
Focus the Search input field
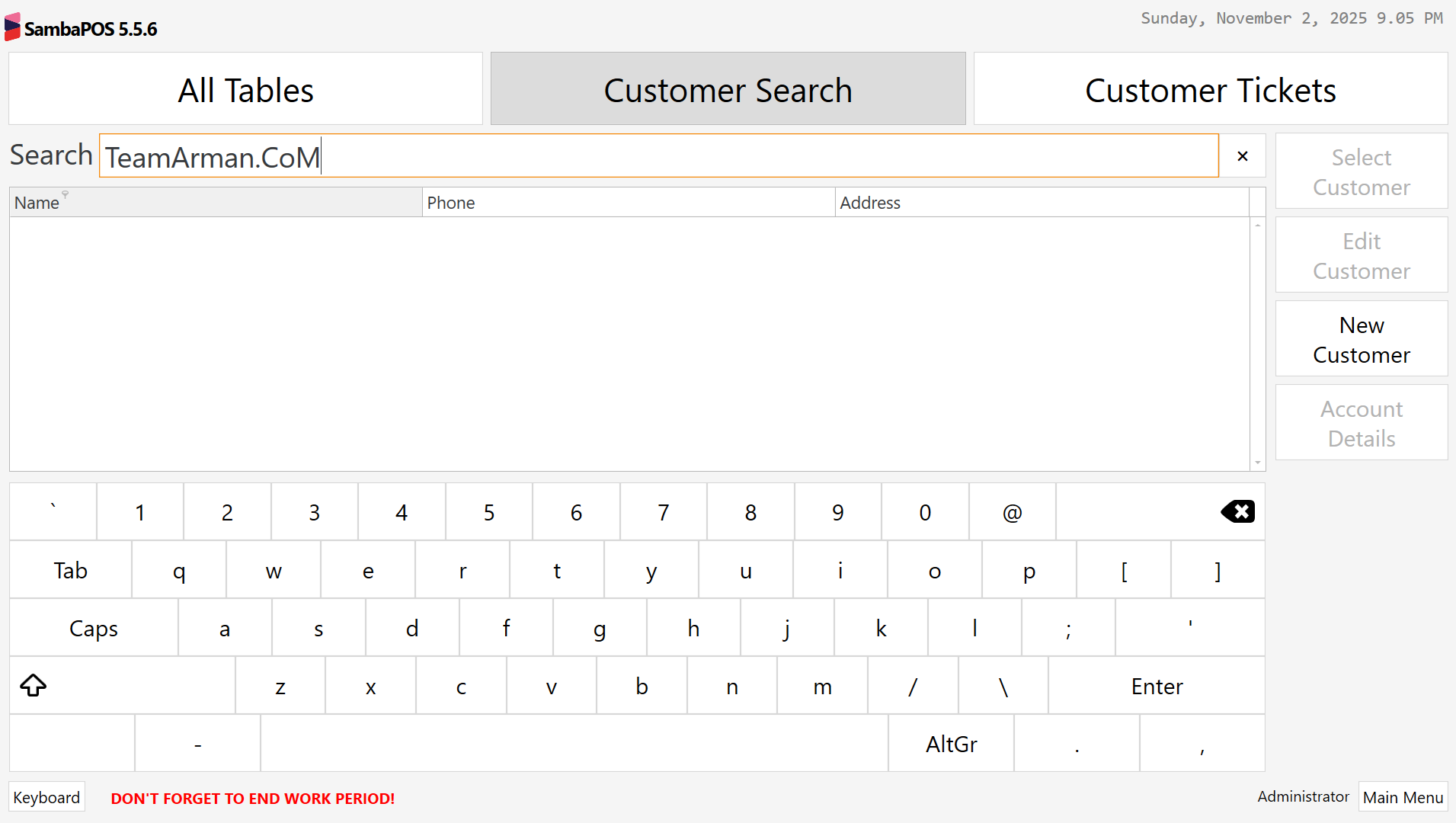click(x=659, y=156)
